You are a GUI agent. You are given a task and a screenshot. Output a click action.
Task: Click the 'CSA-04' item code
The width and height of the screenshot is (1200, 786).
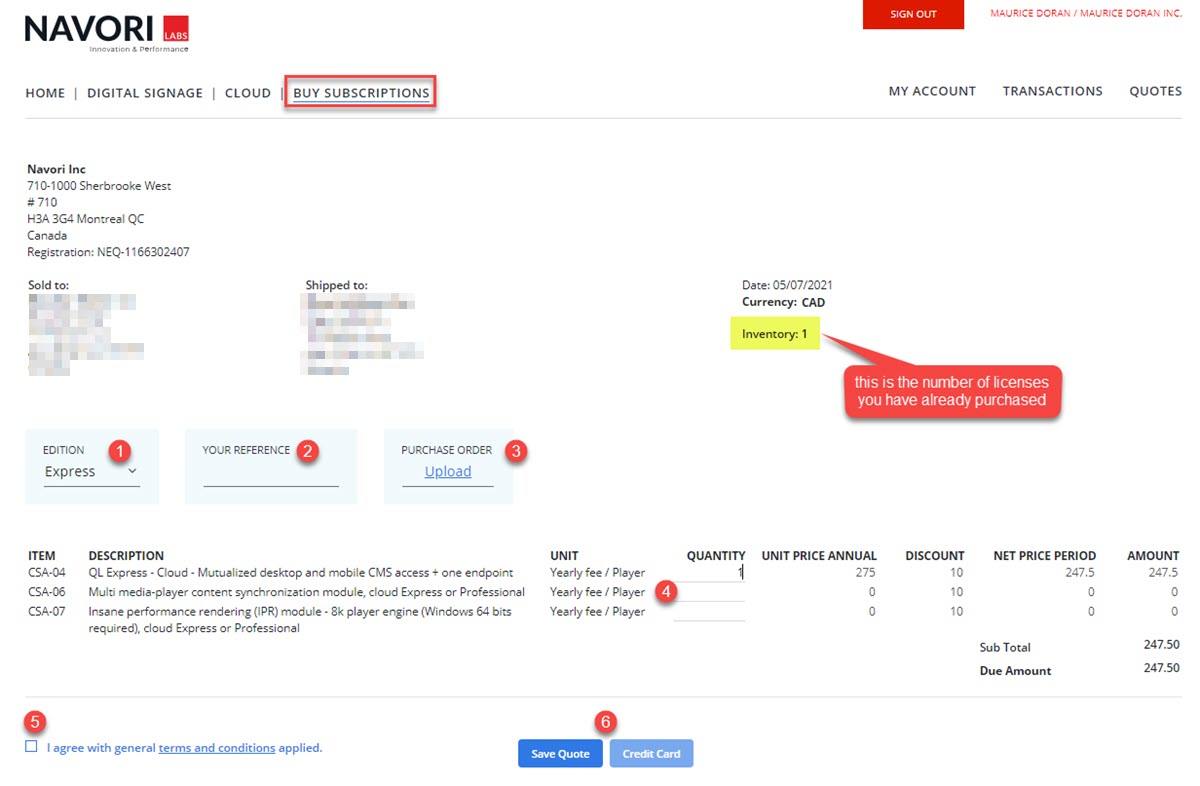[47, 573]
